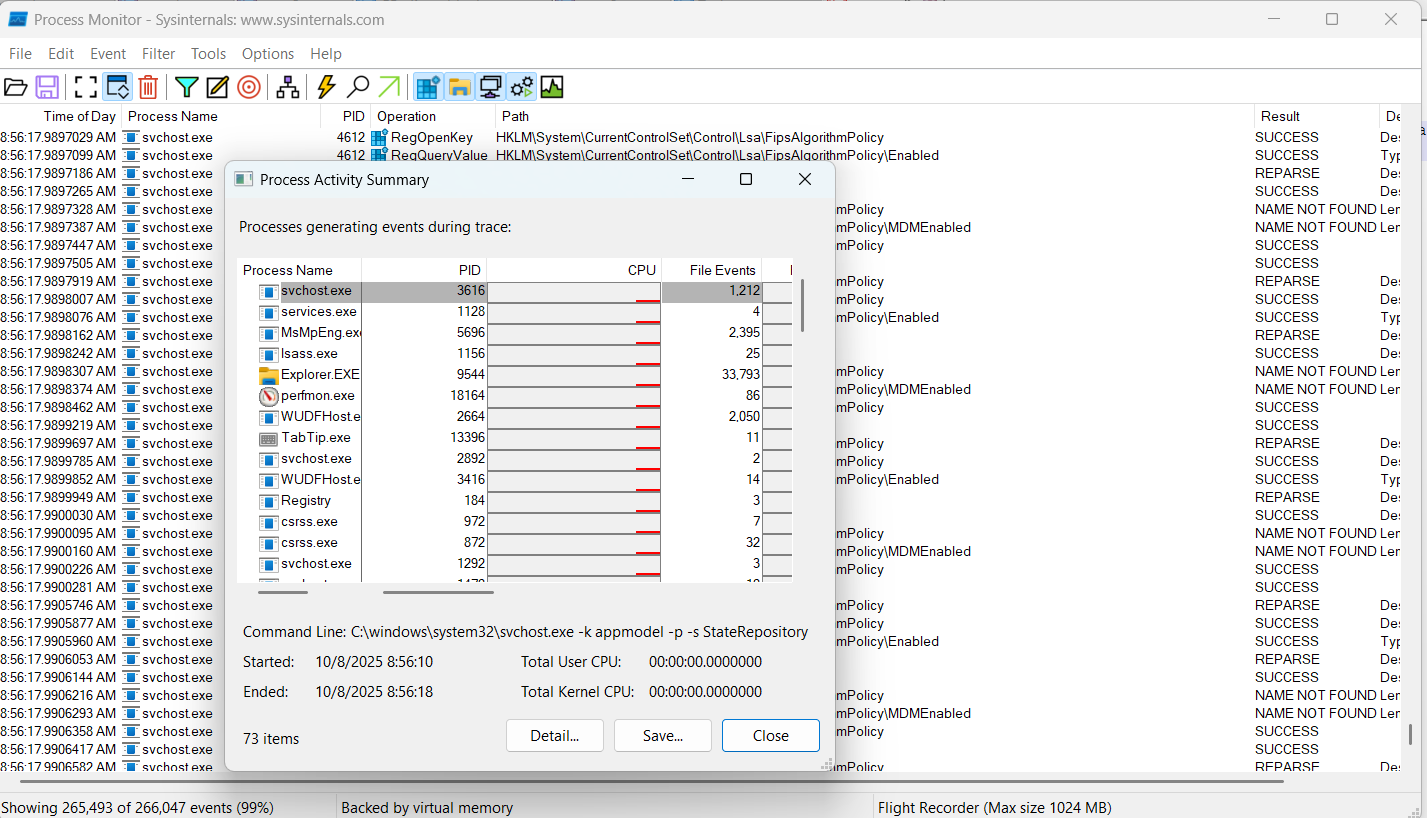Click the Highlight pencil icon

[x=218, y=87]
